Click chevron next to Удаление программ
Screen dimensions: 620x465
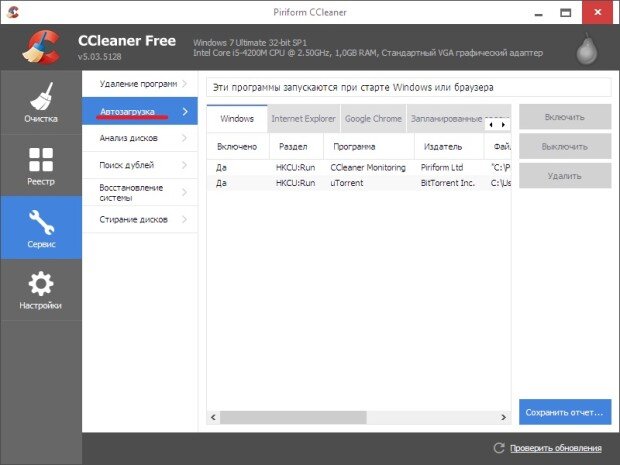click(x=185, y=84)
